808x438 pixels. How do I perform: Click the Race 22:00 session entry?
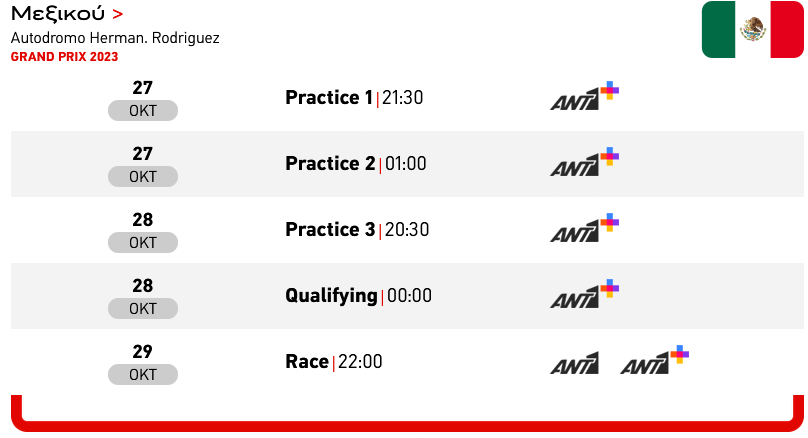[x=333, y=361]
